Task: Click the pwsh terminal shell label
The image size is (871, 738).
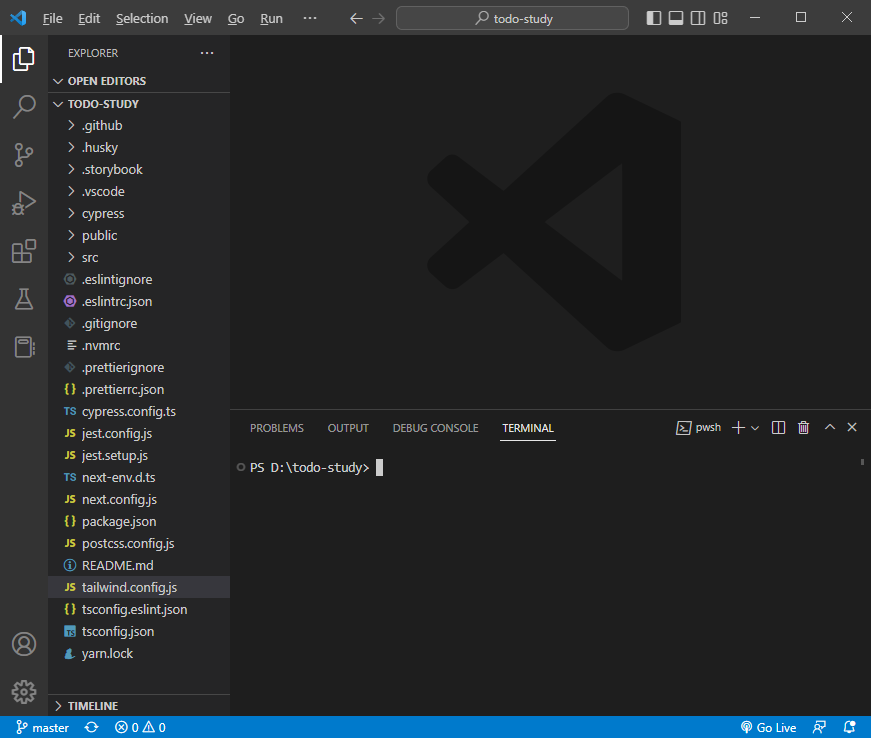Action: coord(698,428)
